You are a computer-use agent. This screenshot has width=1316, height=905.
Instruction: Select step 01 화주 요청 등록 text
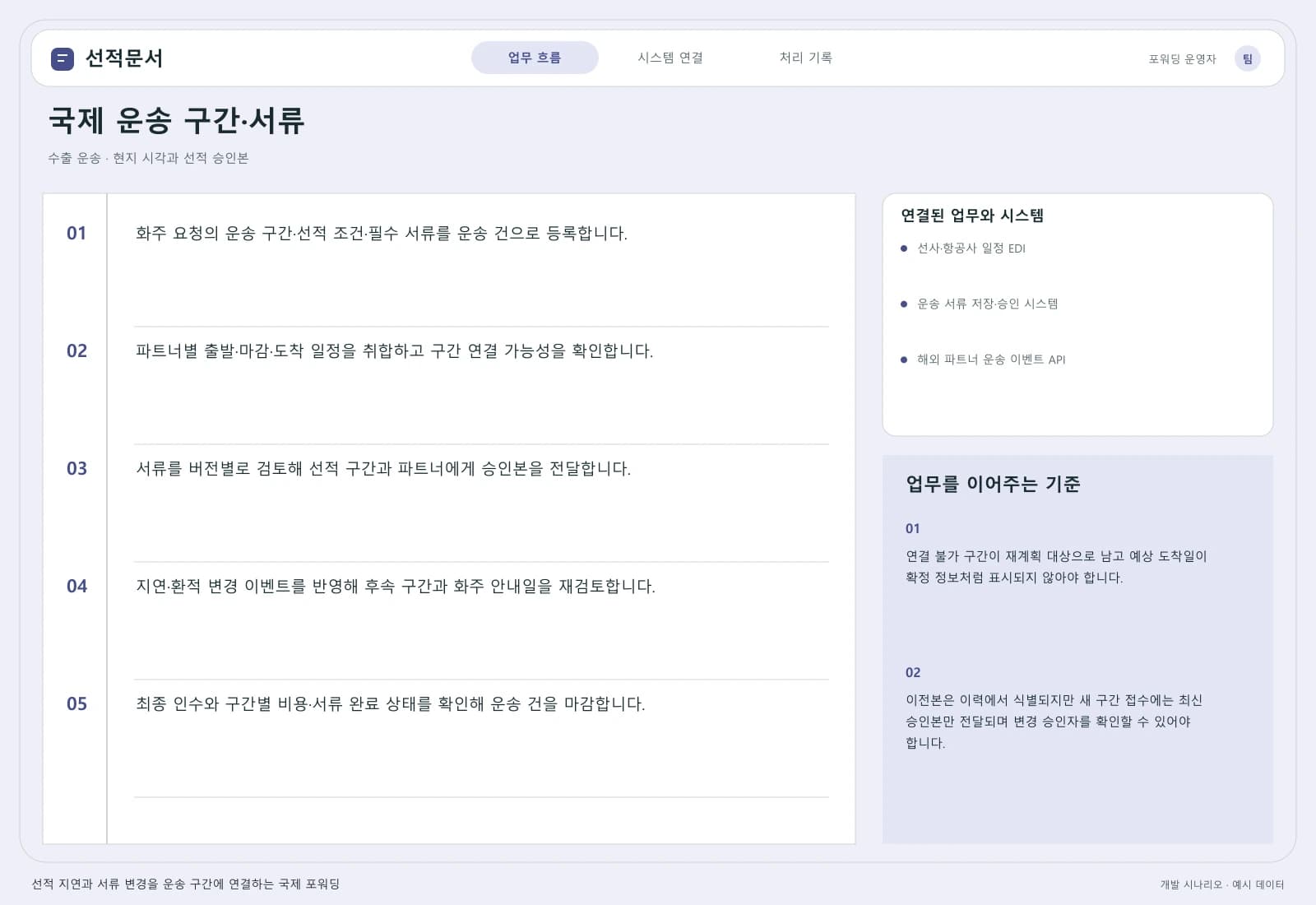point(382,233)
